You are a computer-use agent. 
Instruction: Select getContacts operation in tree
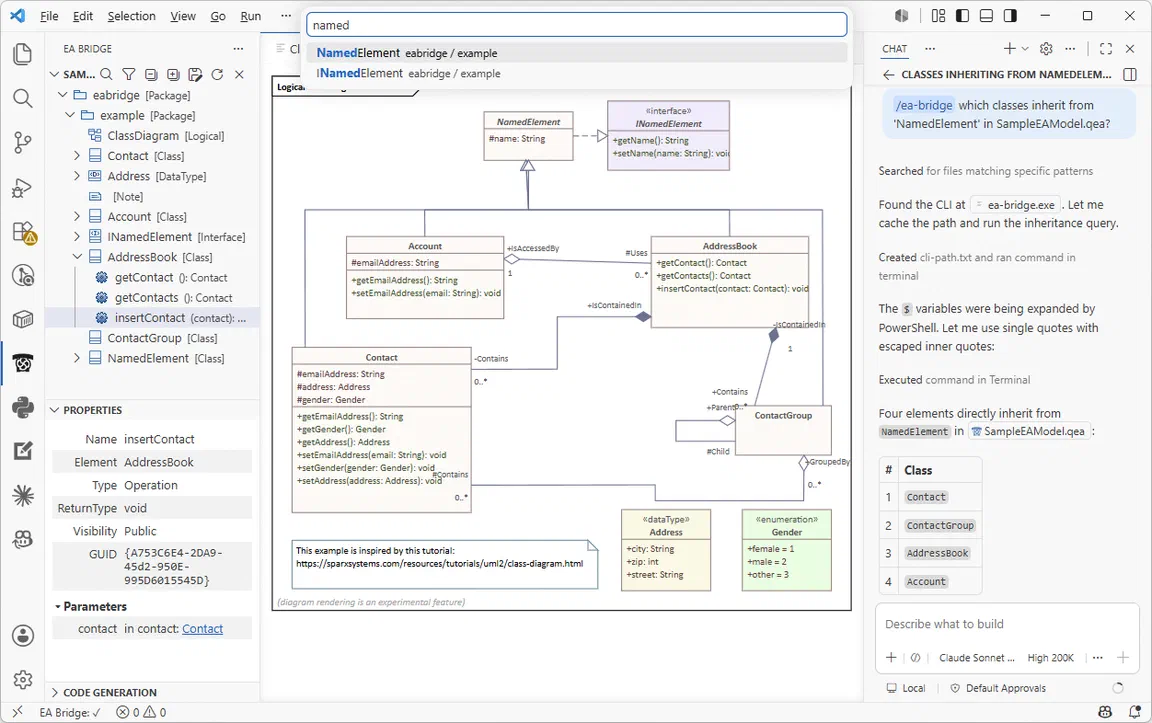(152, 298)
